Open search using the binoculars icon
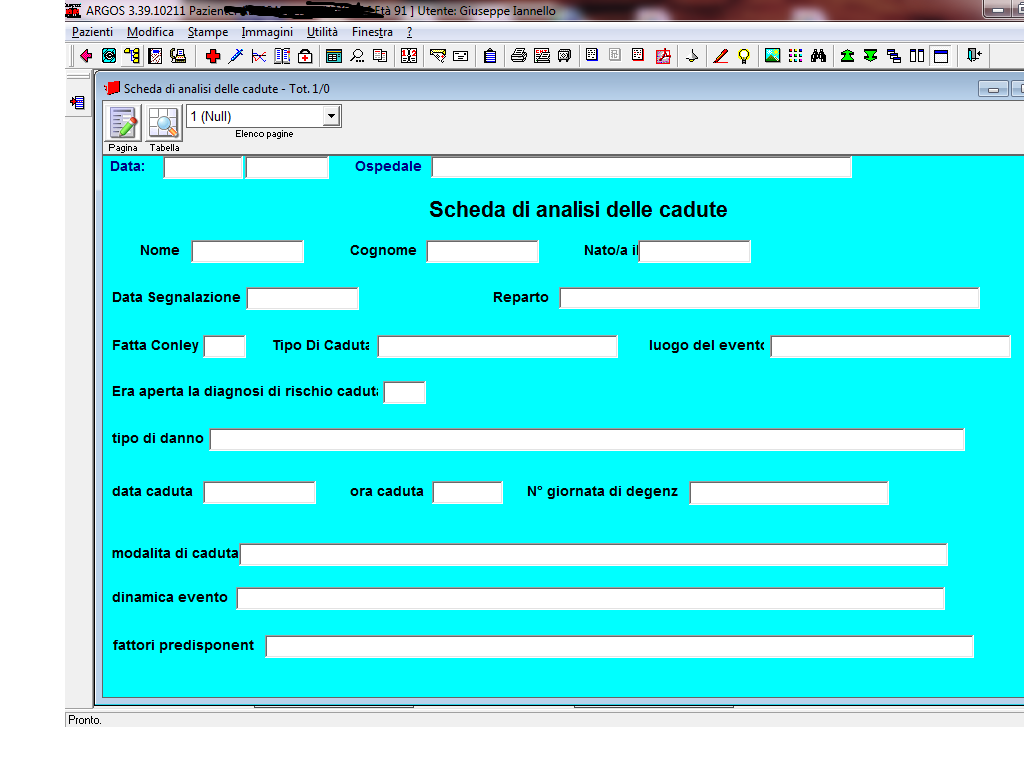Image resolution: width=1024 pixels, height=768 pixels. (x=819, y=56)
